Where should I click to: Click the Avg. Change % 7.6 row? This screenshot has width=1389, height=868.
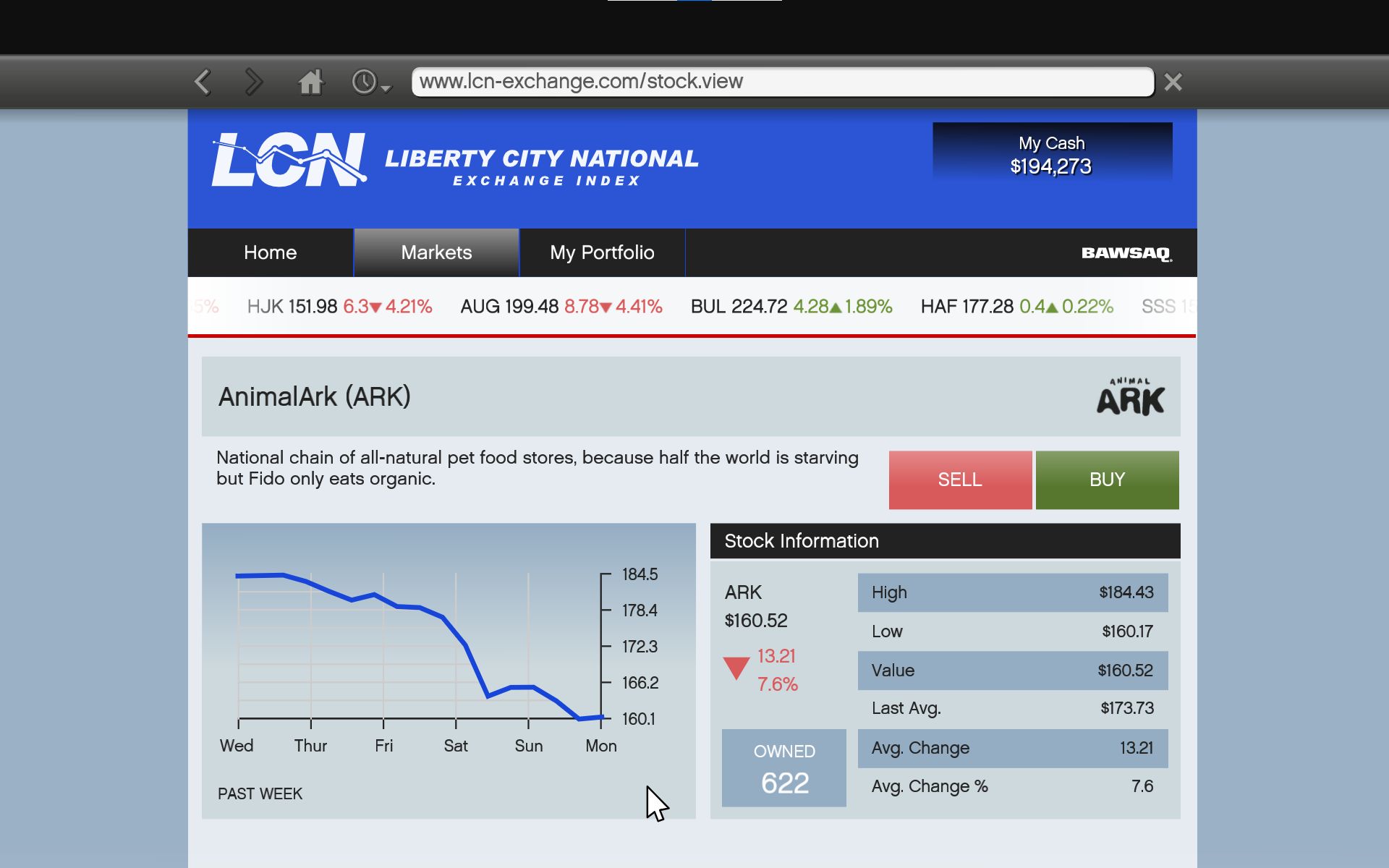[x=1012, y=786]
